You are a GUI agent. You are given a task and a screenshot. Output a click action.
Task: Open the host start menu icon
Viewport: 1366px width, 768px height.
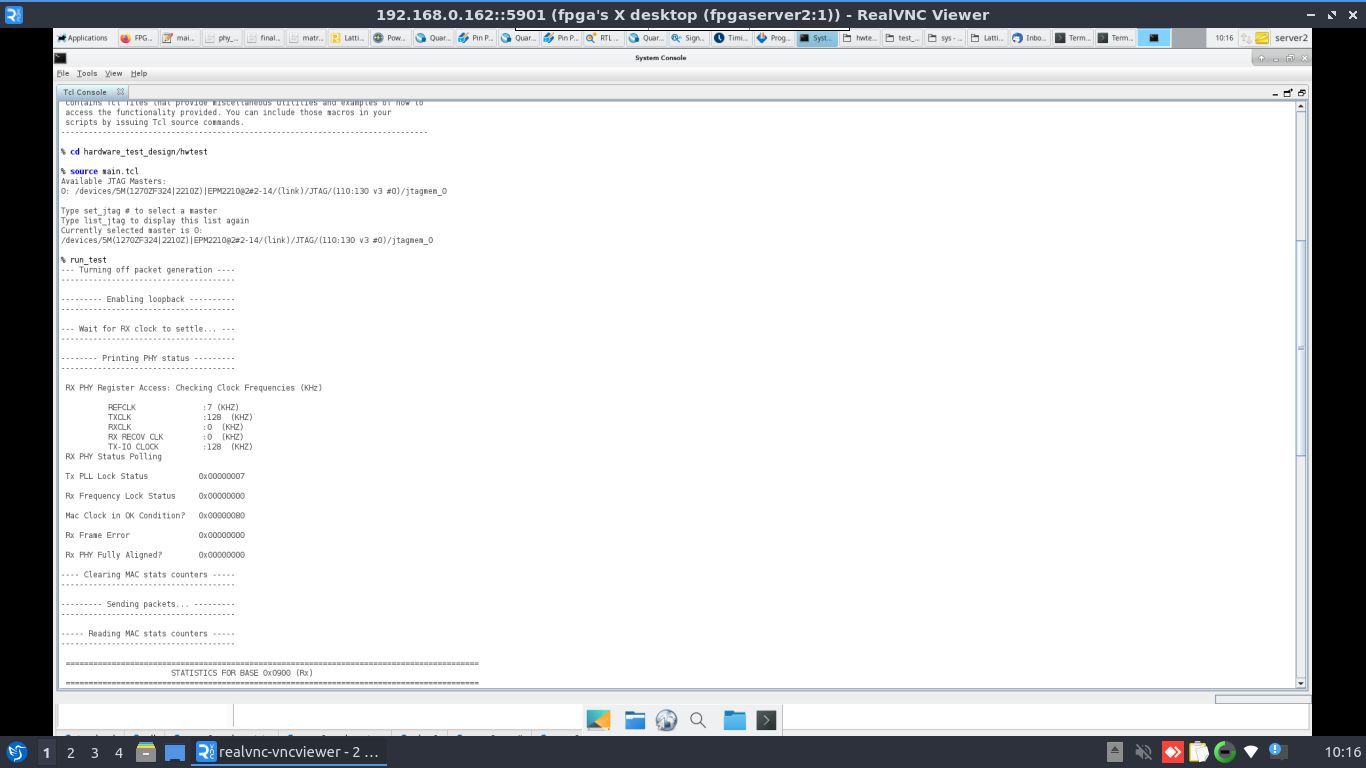click(17, 752)
